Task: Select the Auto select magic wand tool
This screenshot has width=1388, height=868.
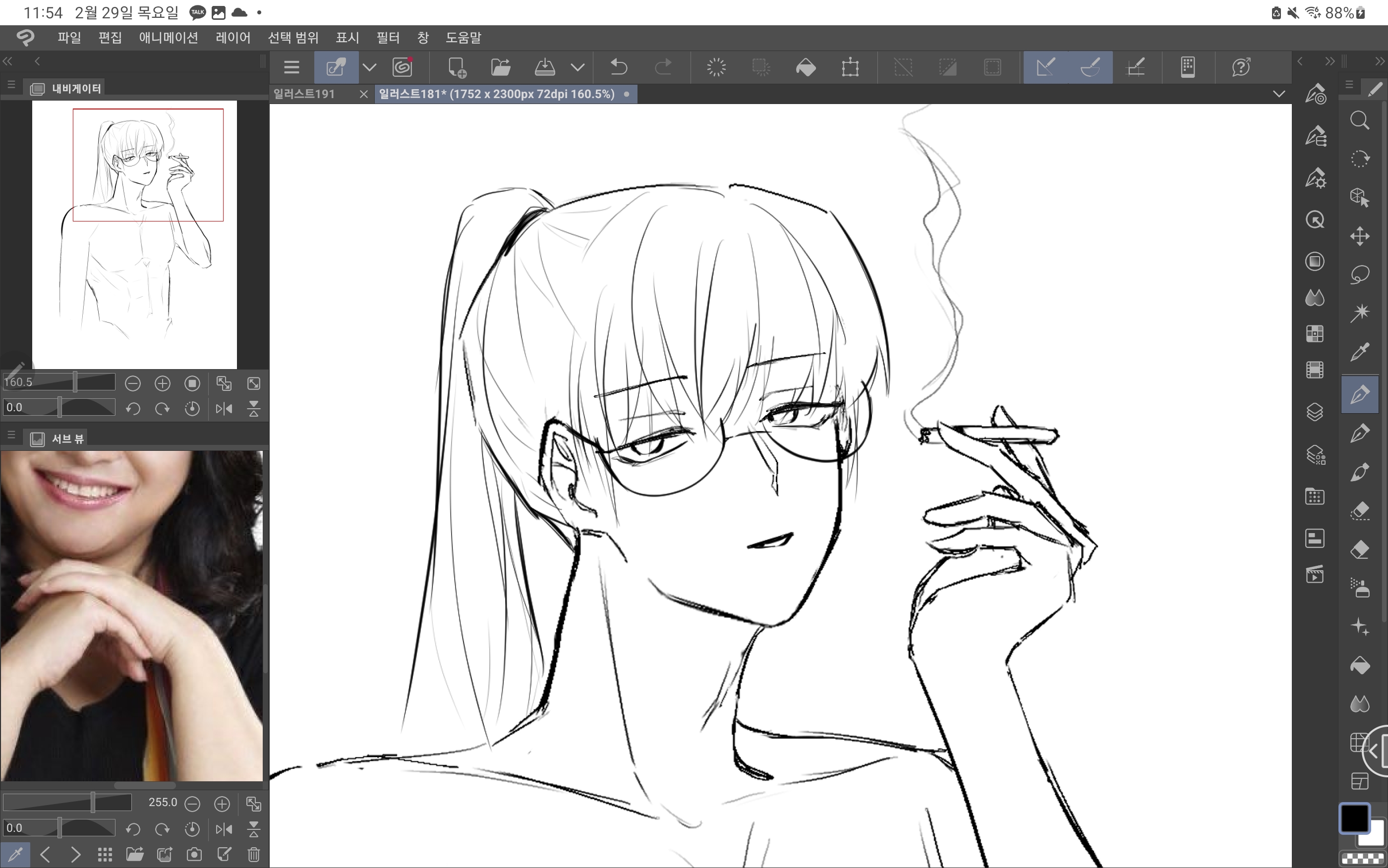Action: click(1359, 313)
